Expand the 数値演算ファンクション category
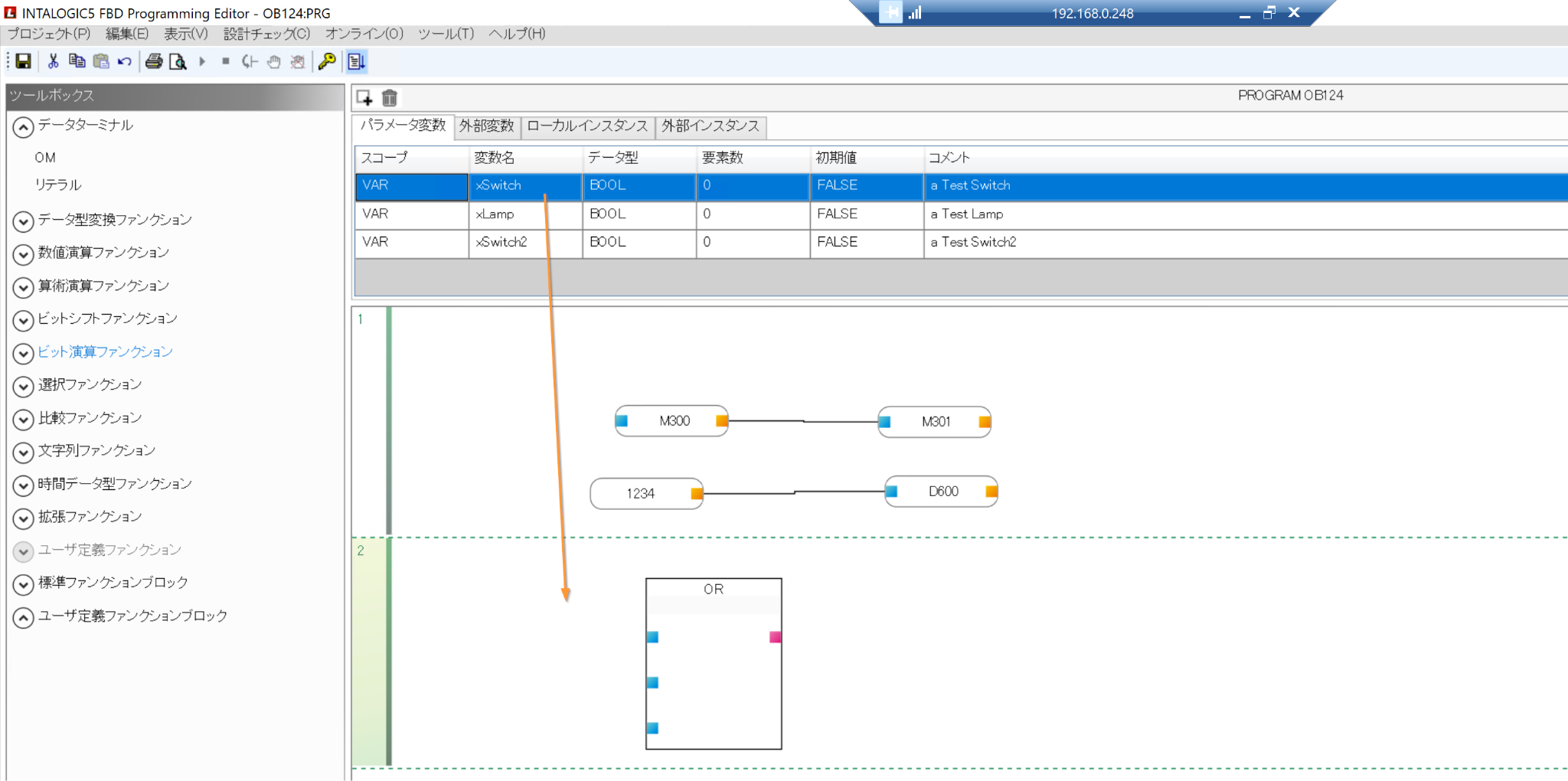1568x781 pixels. [x=24, y=254]
